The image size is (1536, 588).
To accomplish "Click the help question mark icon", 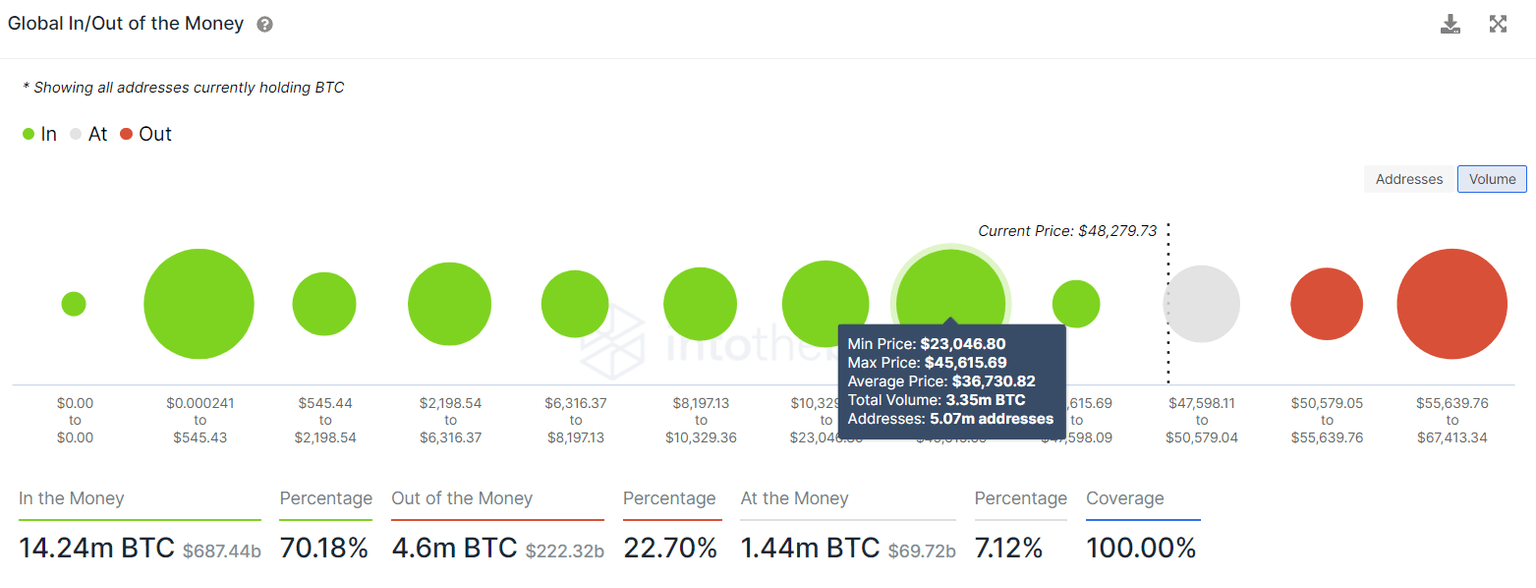I will click(265, 25).
